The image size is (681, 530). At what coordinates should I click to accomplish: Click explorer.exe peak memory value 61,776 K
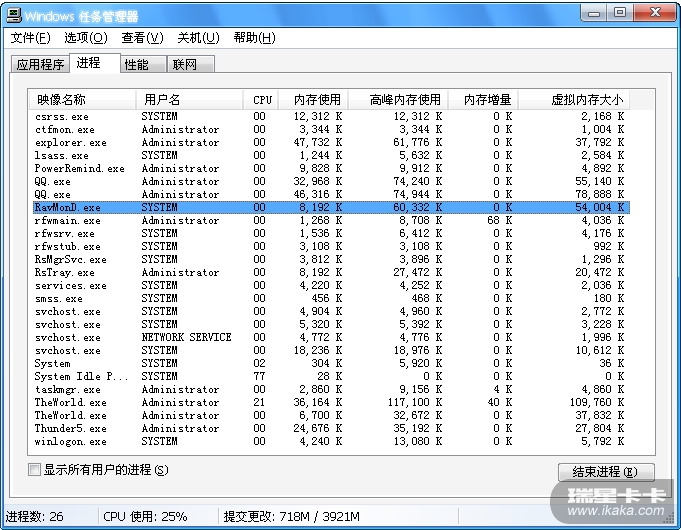tap(418, 142)
